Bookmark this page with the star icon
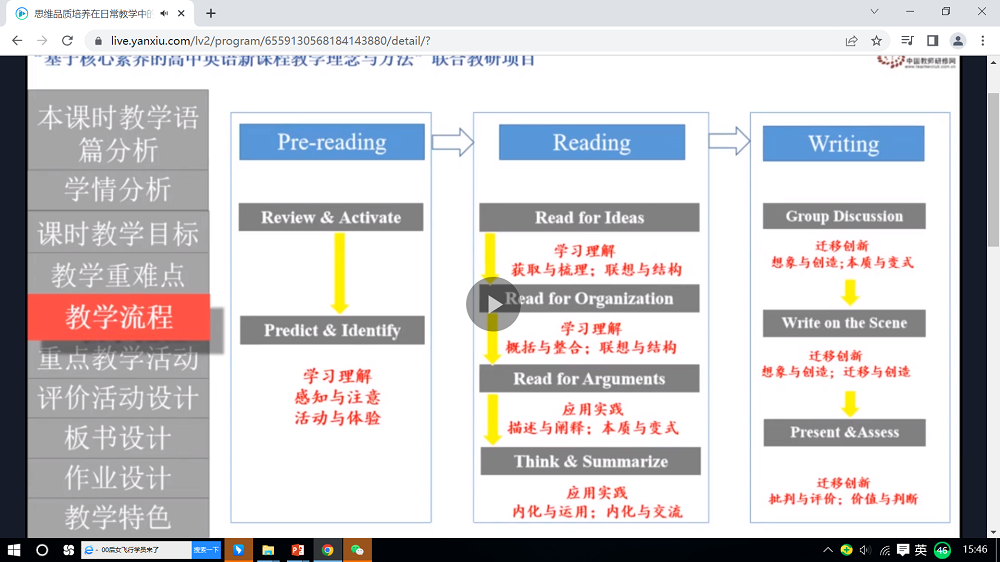This screenshot has width=1000, height=562. (x=877, y=41)
